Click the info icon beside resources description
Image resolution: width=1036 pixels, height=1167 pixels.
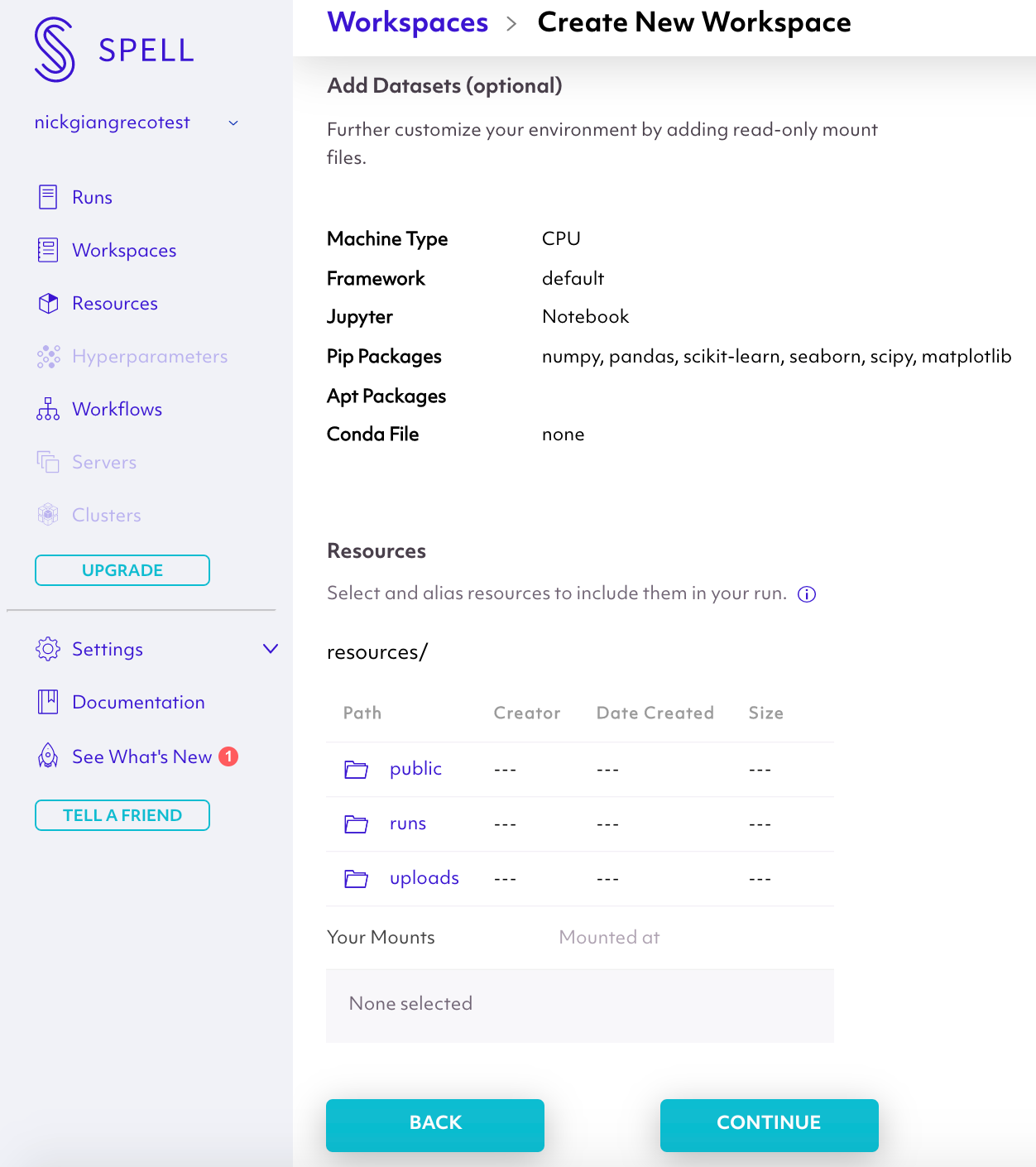click(807, 594)
